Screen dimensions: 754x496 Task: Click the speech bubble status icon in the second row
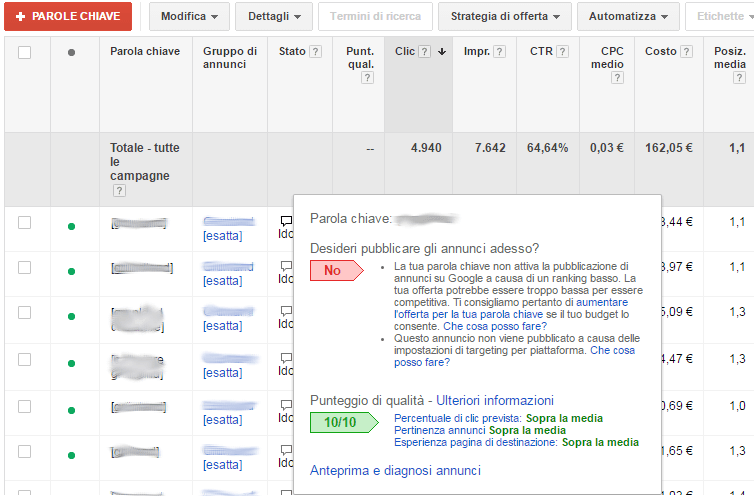click(286, 266)
